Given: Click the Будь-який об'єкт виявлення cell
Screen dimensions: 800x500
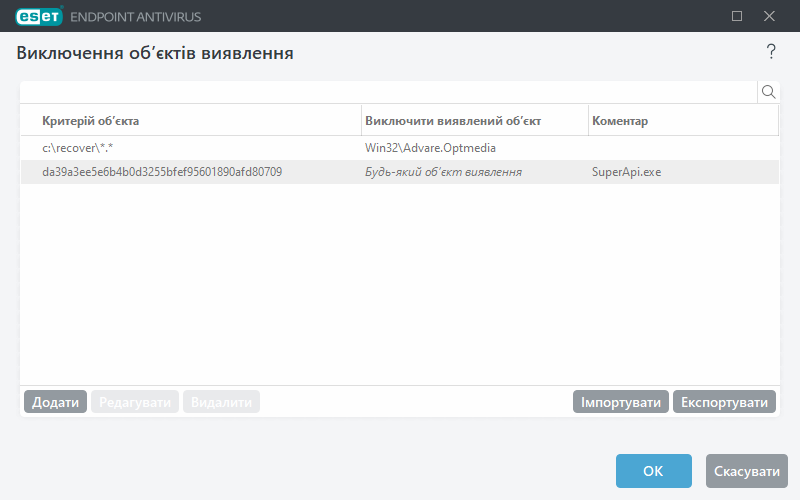Looking at the screenshot, I should (443, 172).
